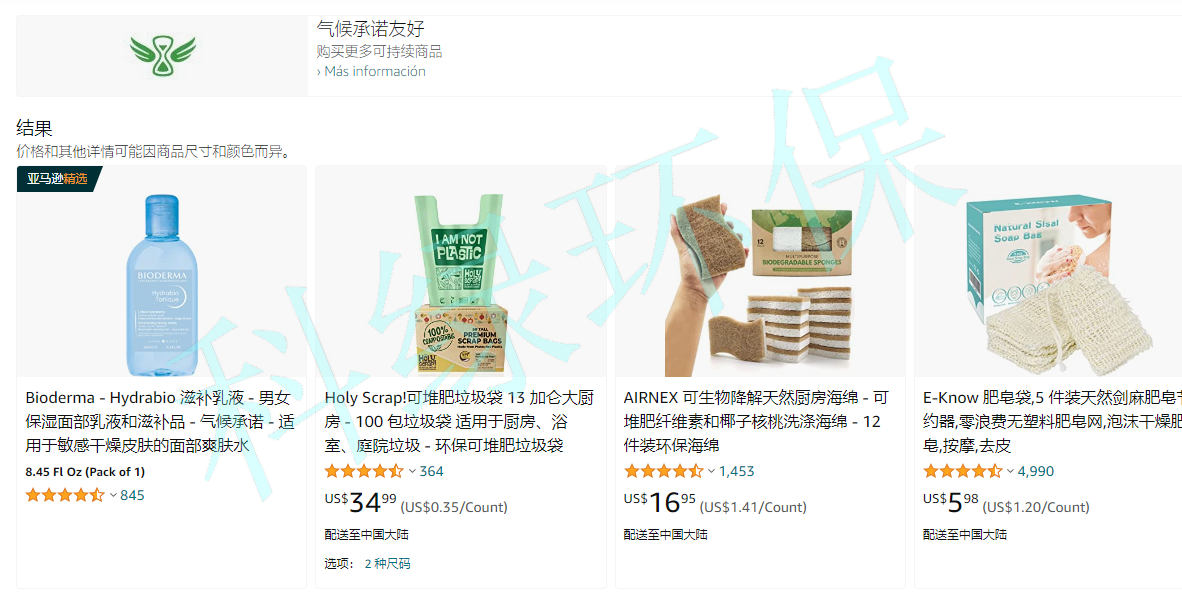Click the 亚马逊精选 badge
This screenshot has height=592, width=1182.
coord(57,179)
